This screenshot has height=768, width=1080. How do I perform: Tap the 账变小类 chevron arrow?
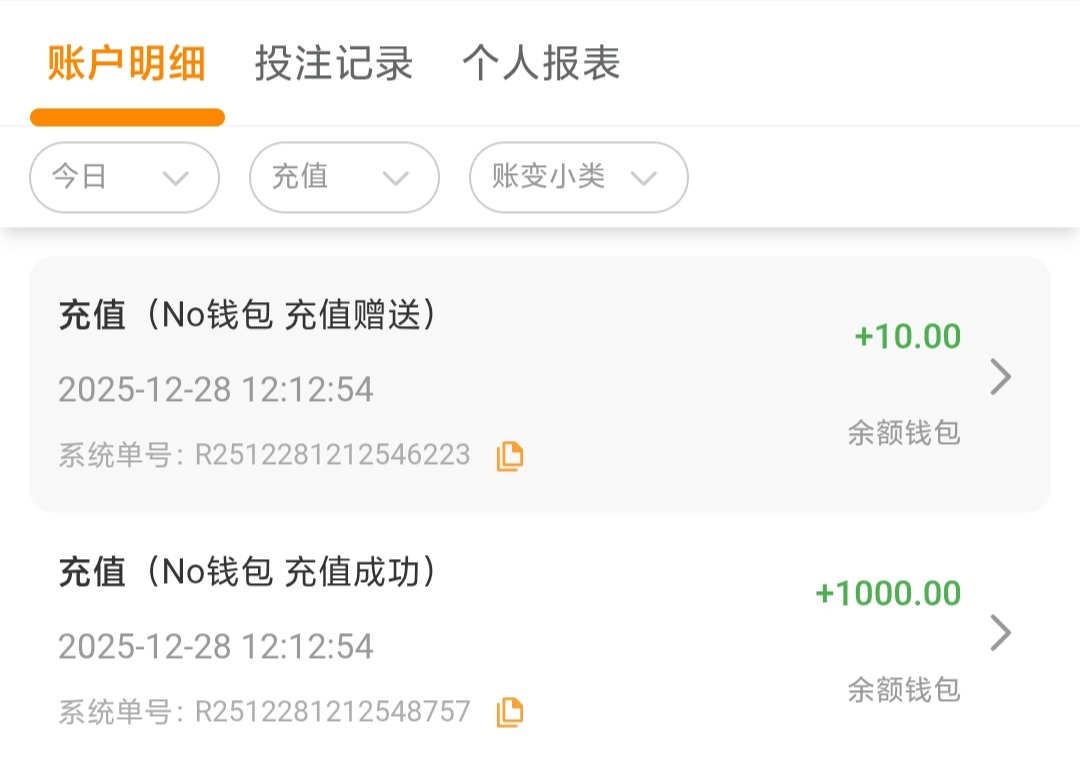coord(644,178)
